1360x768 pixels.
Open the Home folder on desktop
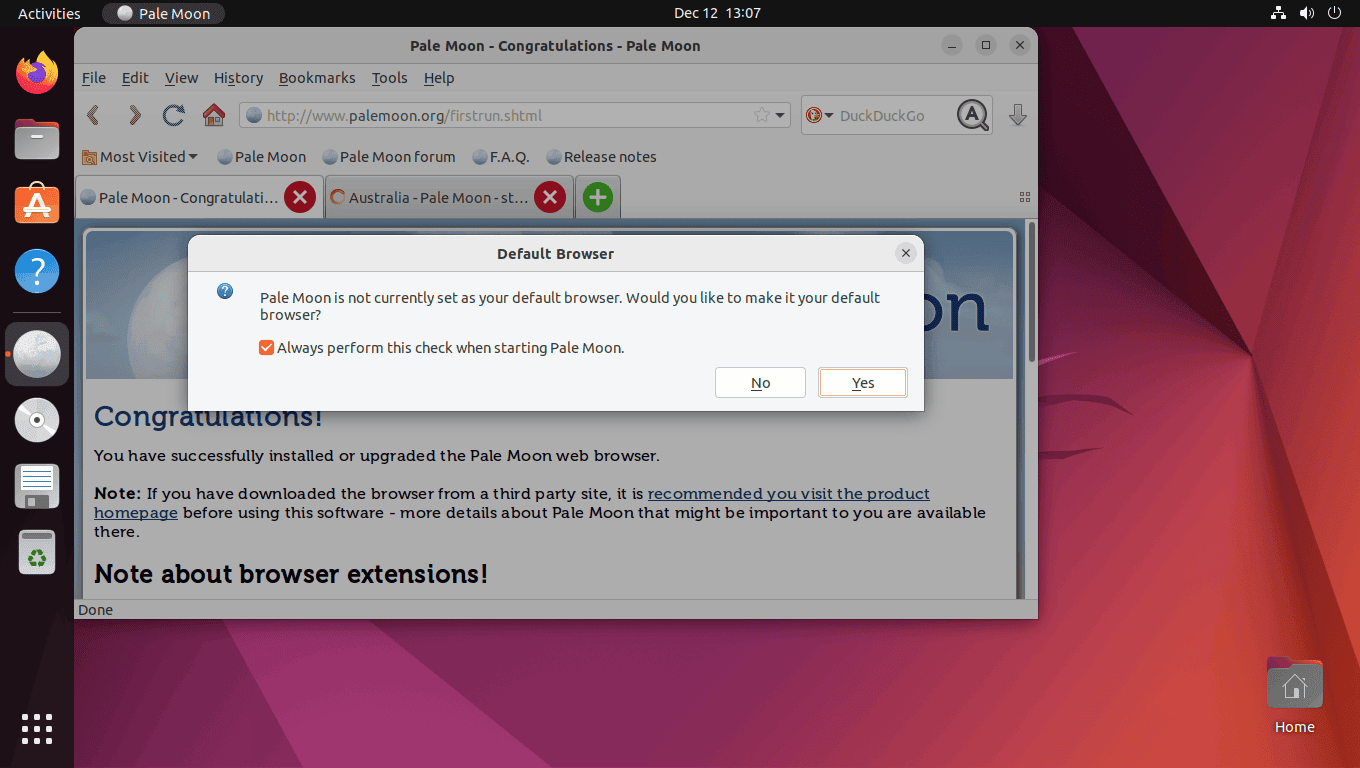(x=1294, y=696)
